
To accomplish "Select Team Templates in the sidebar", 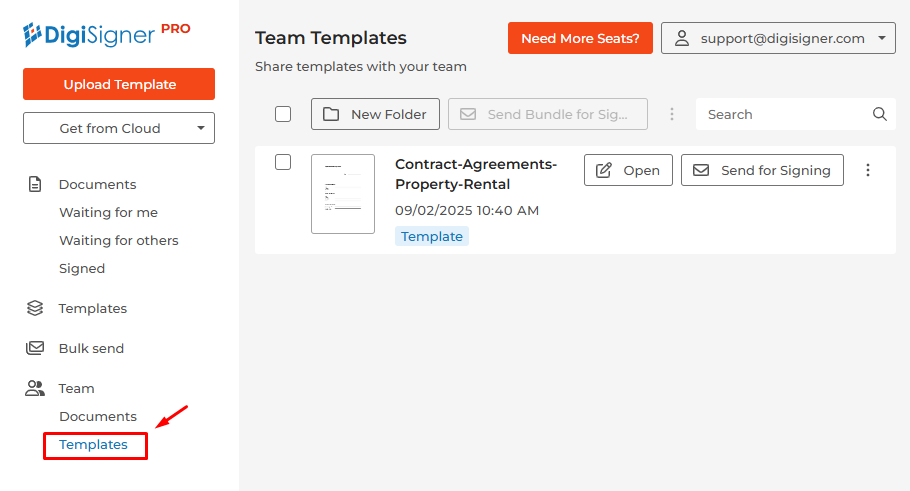I will pos(93,444).
